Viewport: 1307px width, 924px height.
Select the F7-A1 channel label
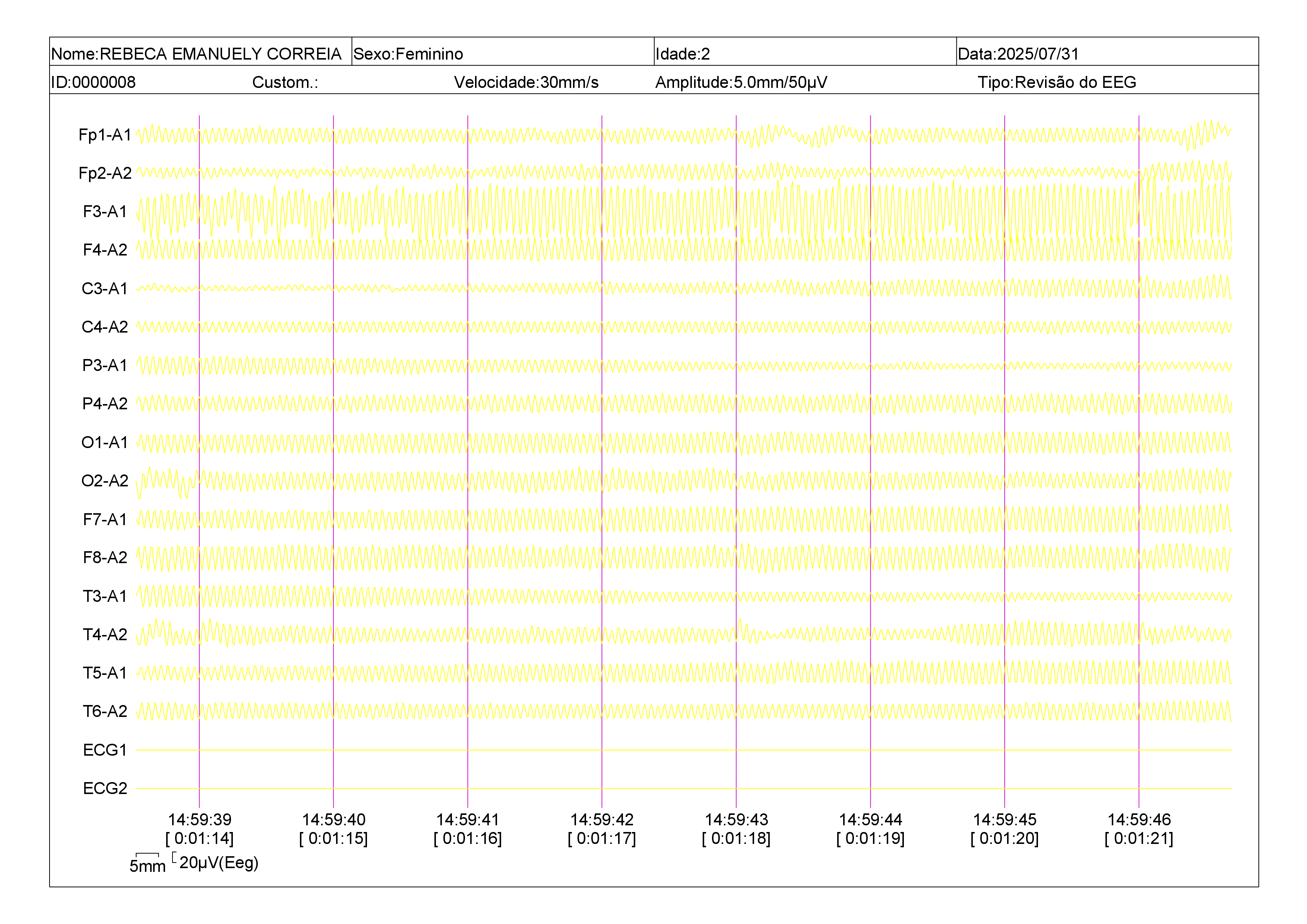[x=105, y=519]
